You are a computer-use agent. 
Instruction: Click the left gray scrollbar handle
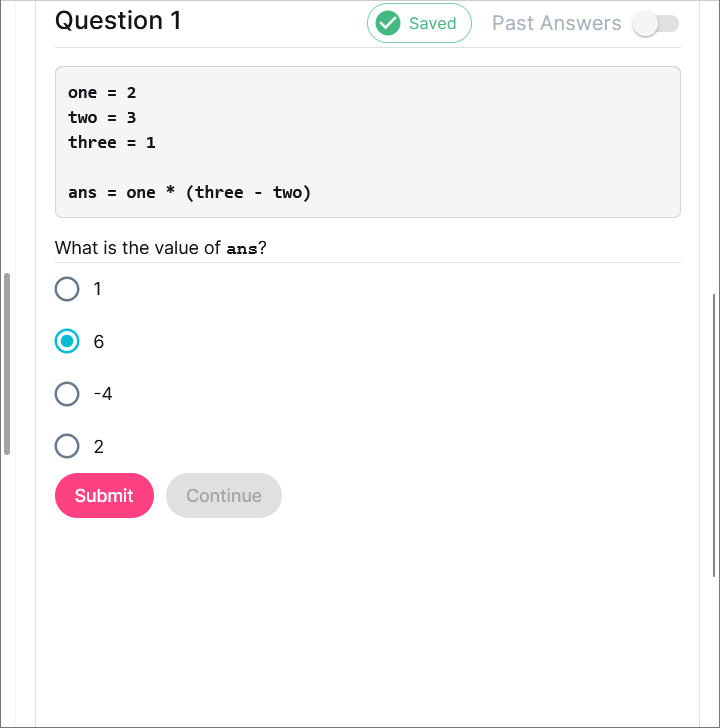(x=7, y=363)
